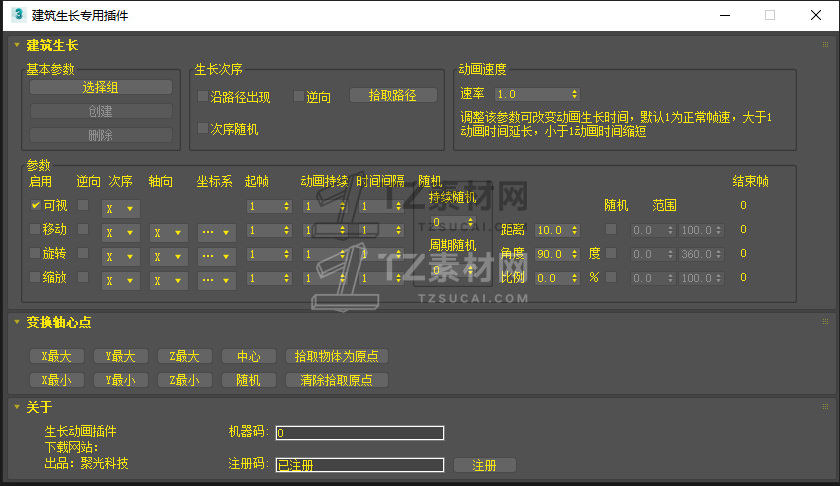
Task: Collapse the 建筑生长 rollout
Action: tap(17, 46)
